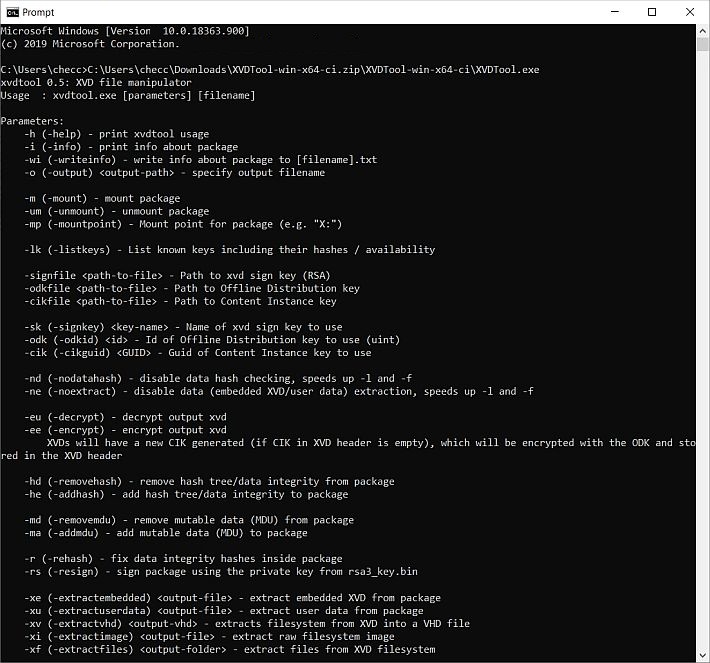Click the '-sk (-signkey) <key-name>' line
This screenshot has height=663, width=710.
pyautogui.click(x=183, y=327)
